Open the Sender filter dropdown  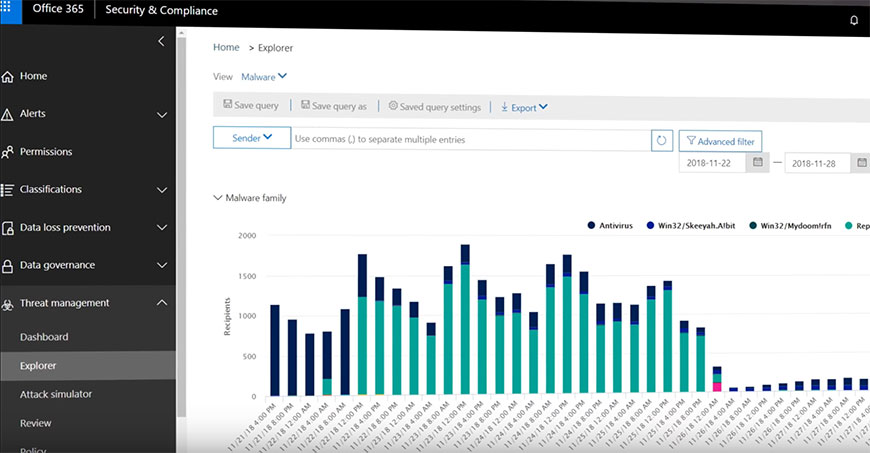tap(252, 138)
